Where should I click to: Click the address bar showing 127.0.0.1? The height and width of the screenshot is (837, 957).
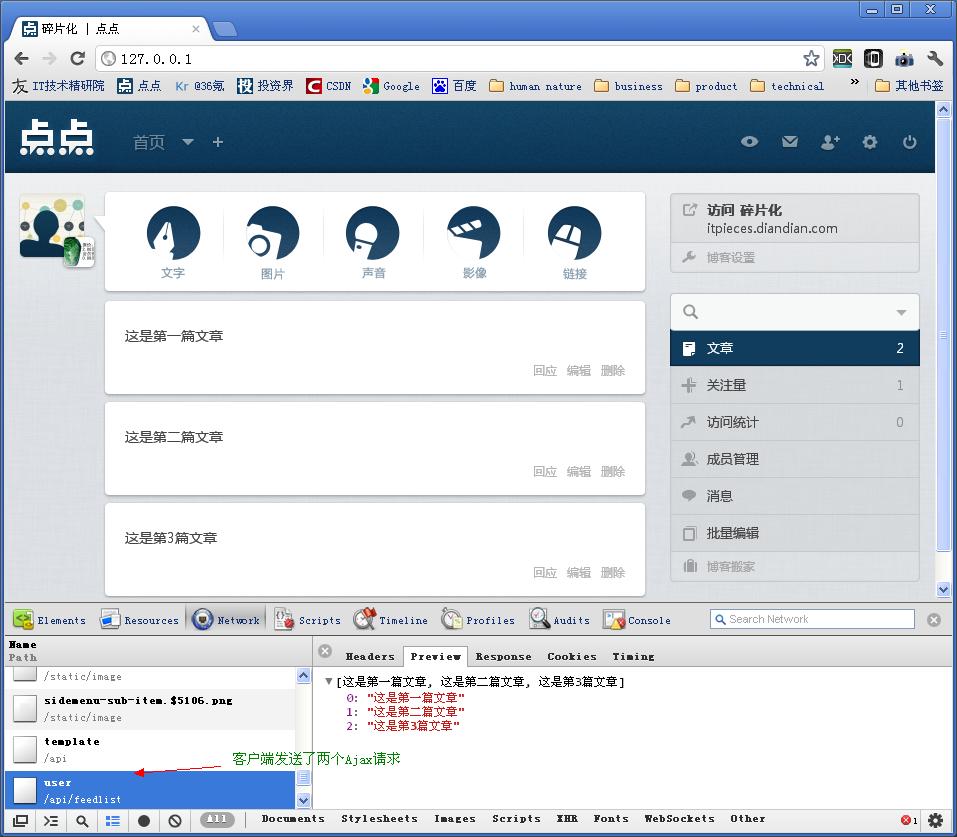tap(461, 59)
